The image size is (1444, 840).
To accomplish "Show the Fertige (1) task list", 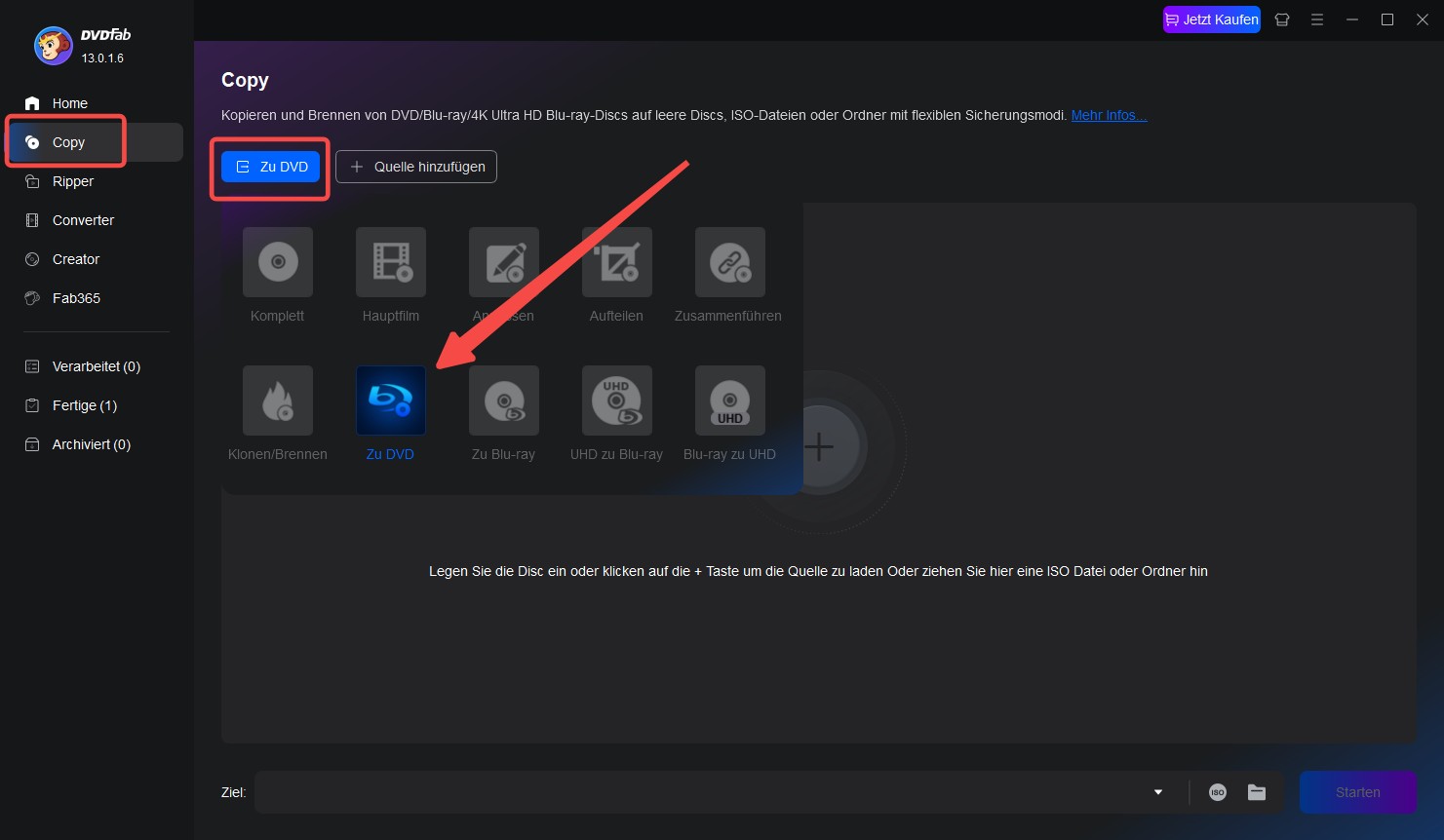I will coord(84,405).
